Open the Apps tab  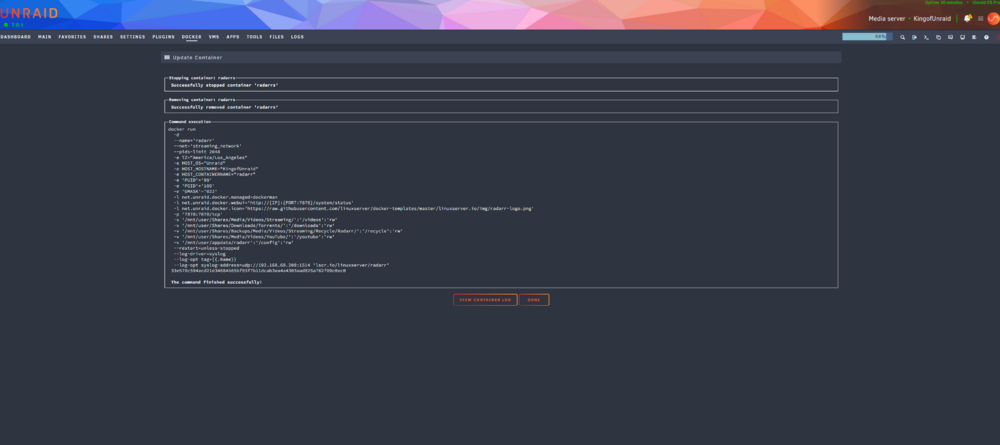(233, 37)
